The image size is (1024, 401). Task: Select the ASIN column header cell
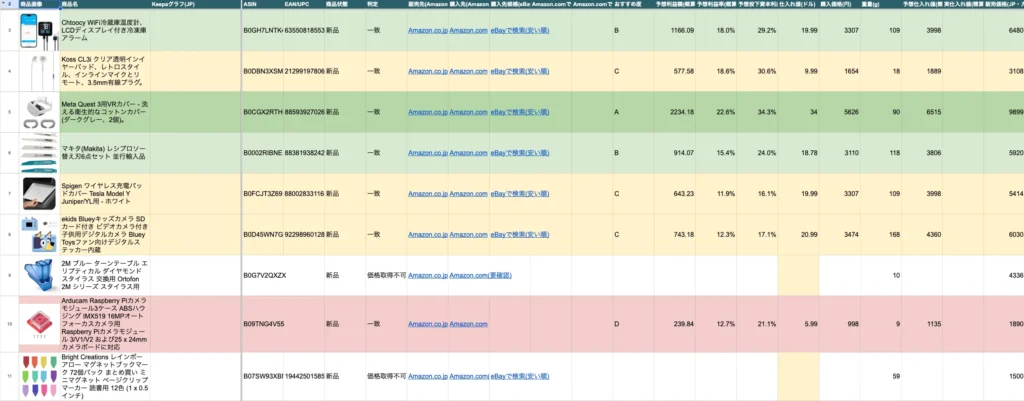(x=263, y=4)
